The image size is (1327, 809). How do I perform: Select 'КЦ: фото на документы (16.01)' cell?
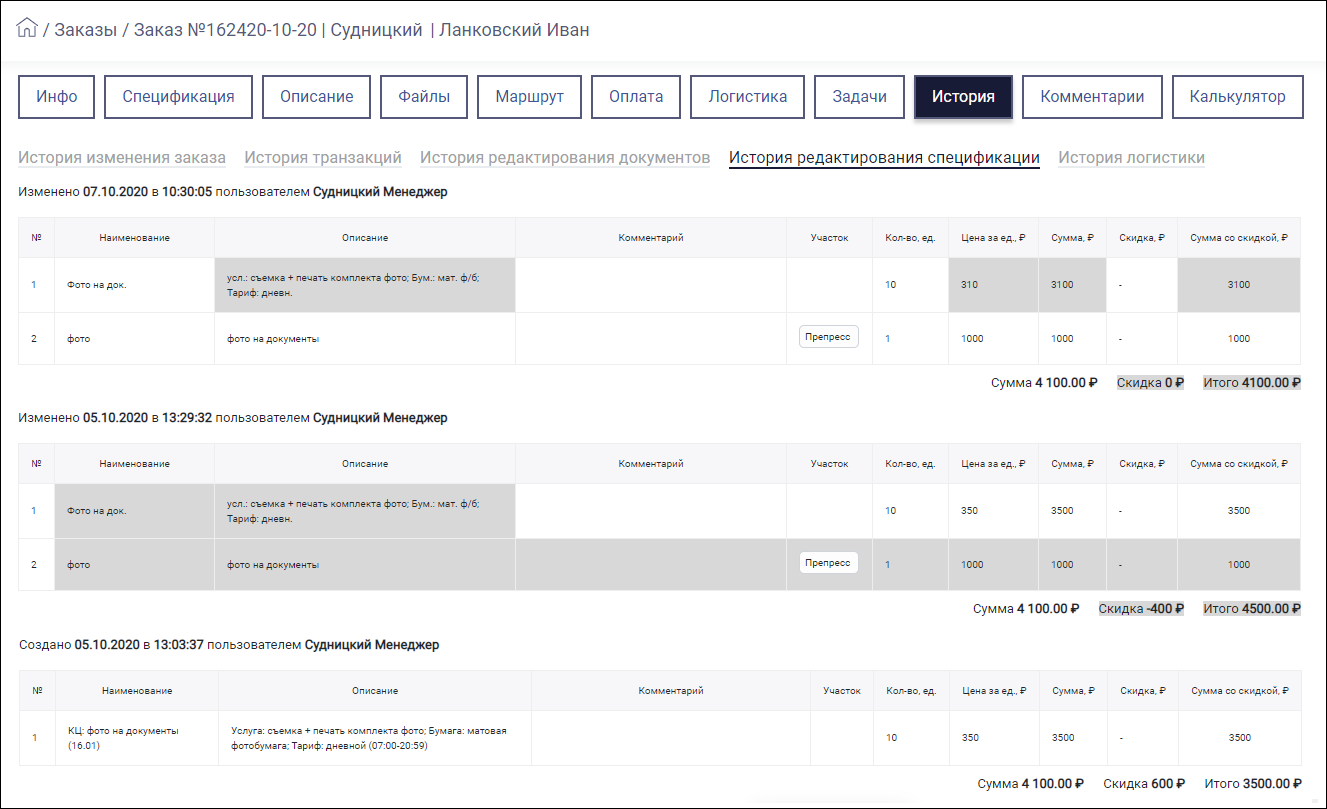tap(136, 738)
